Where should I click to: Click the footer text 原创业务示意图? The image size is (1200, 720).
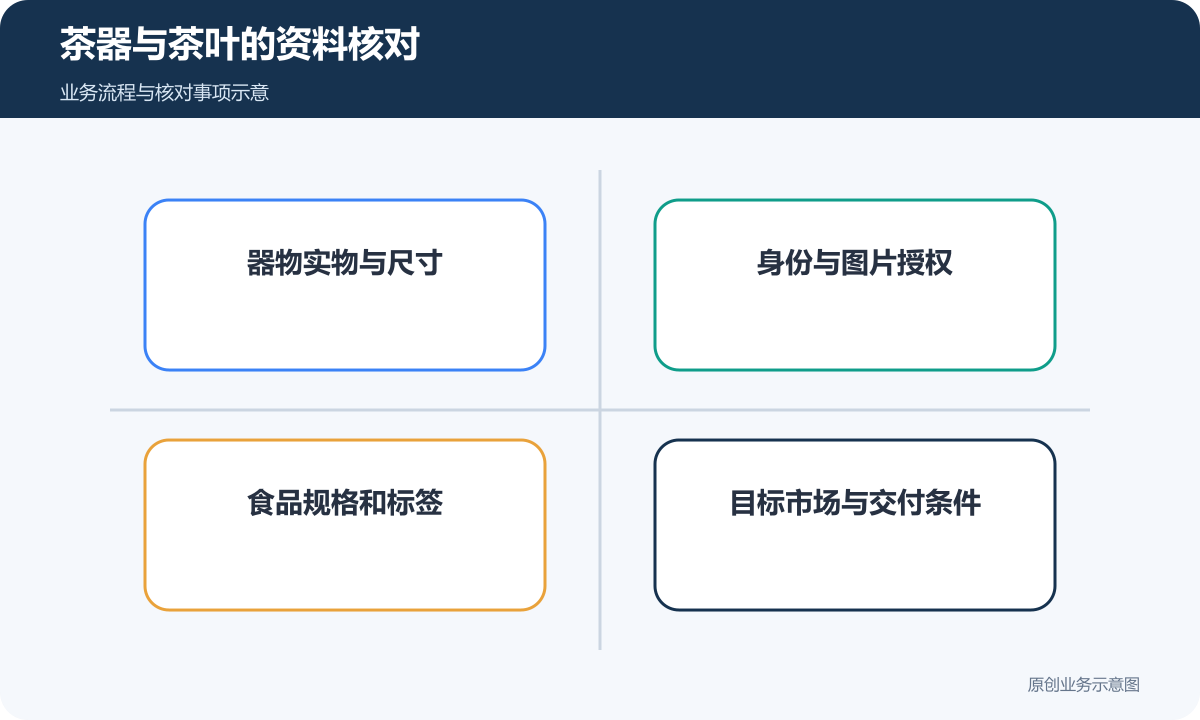point(1084,685)
